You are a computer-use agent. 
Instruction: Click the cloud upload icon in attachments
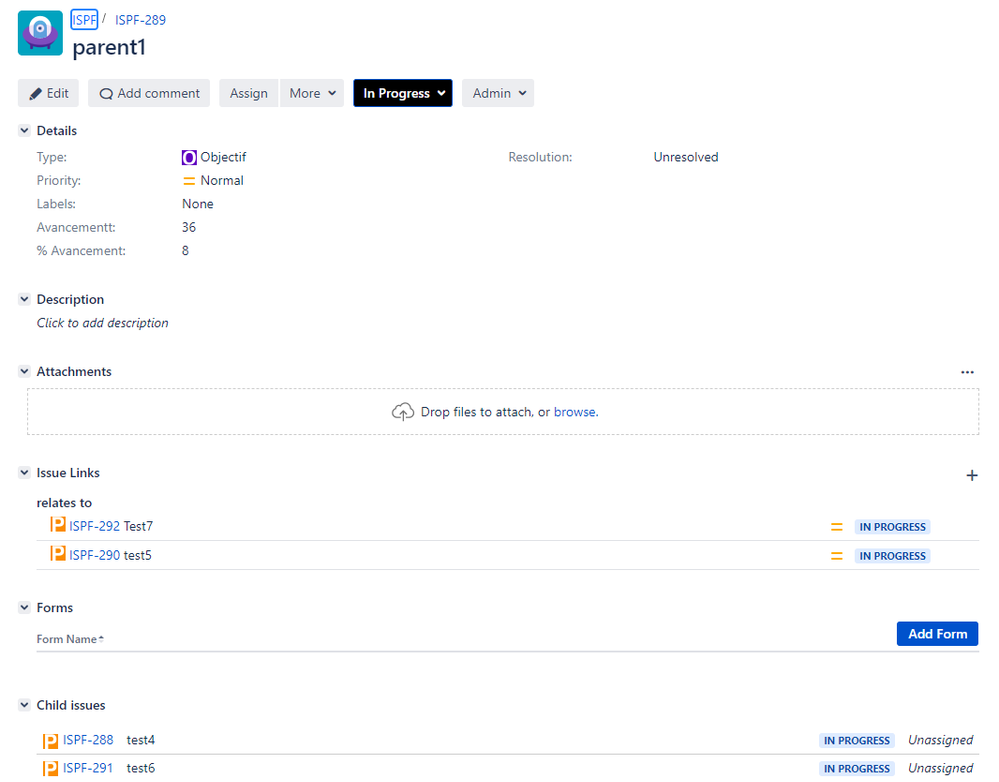click(403, 412)
